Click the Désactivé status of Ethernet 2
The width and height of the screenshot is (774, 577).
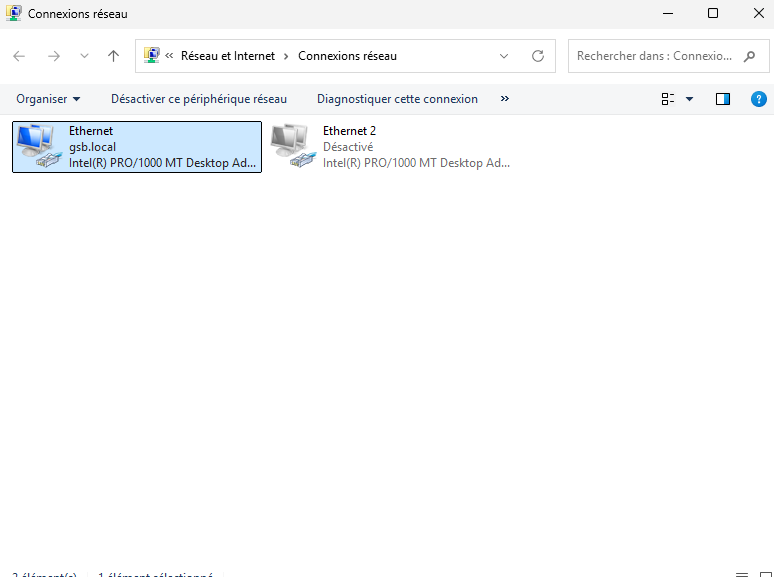click(348, 147)
